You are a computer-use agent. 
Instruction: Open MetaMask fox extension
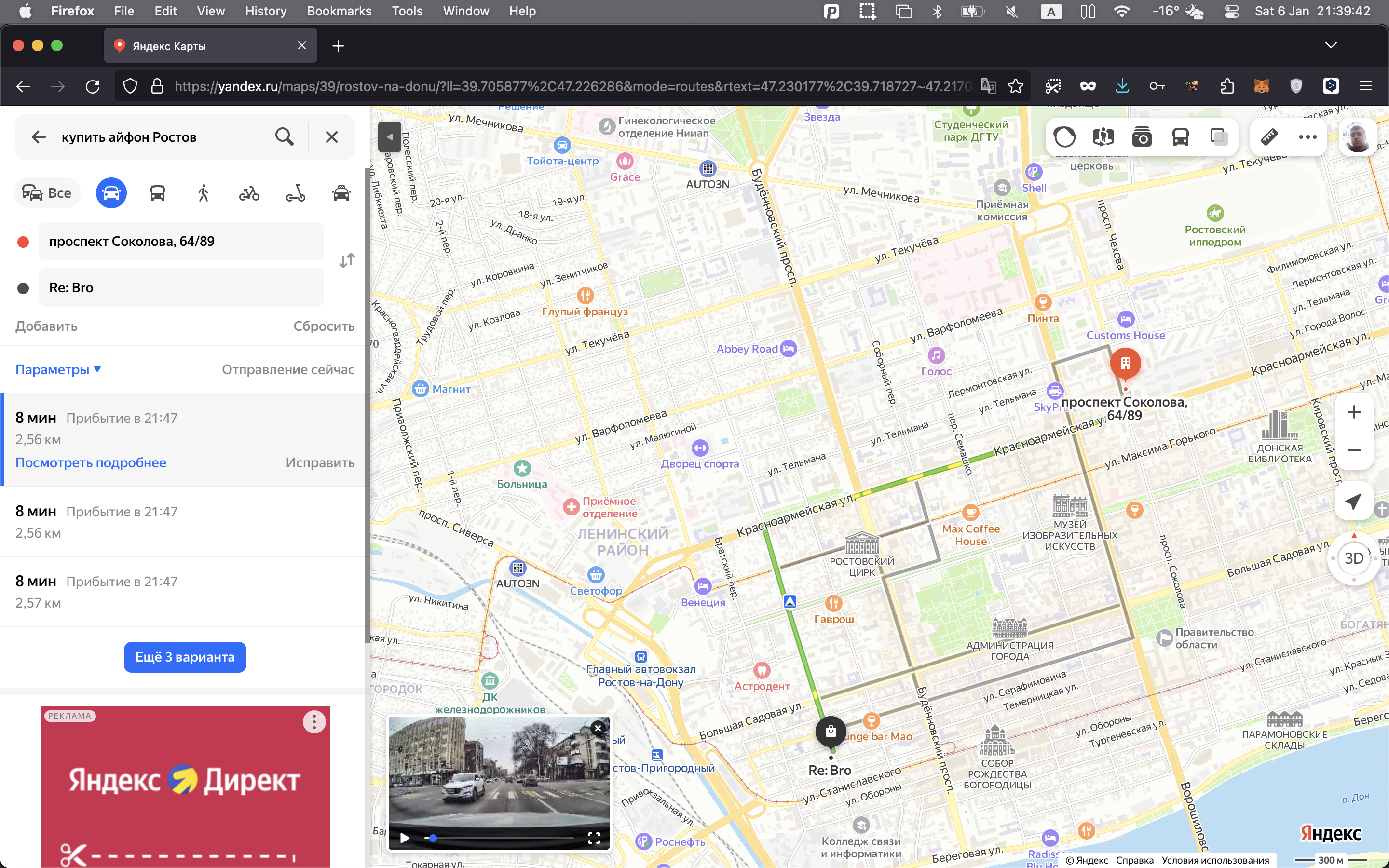coord(1262,86)
